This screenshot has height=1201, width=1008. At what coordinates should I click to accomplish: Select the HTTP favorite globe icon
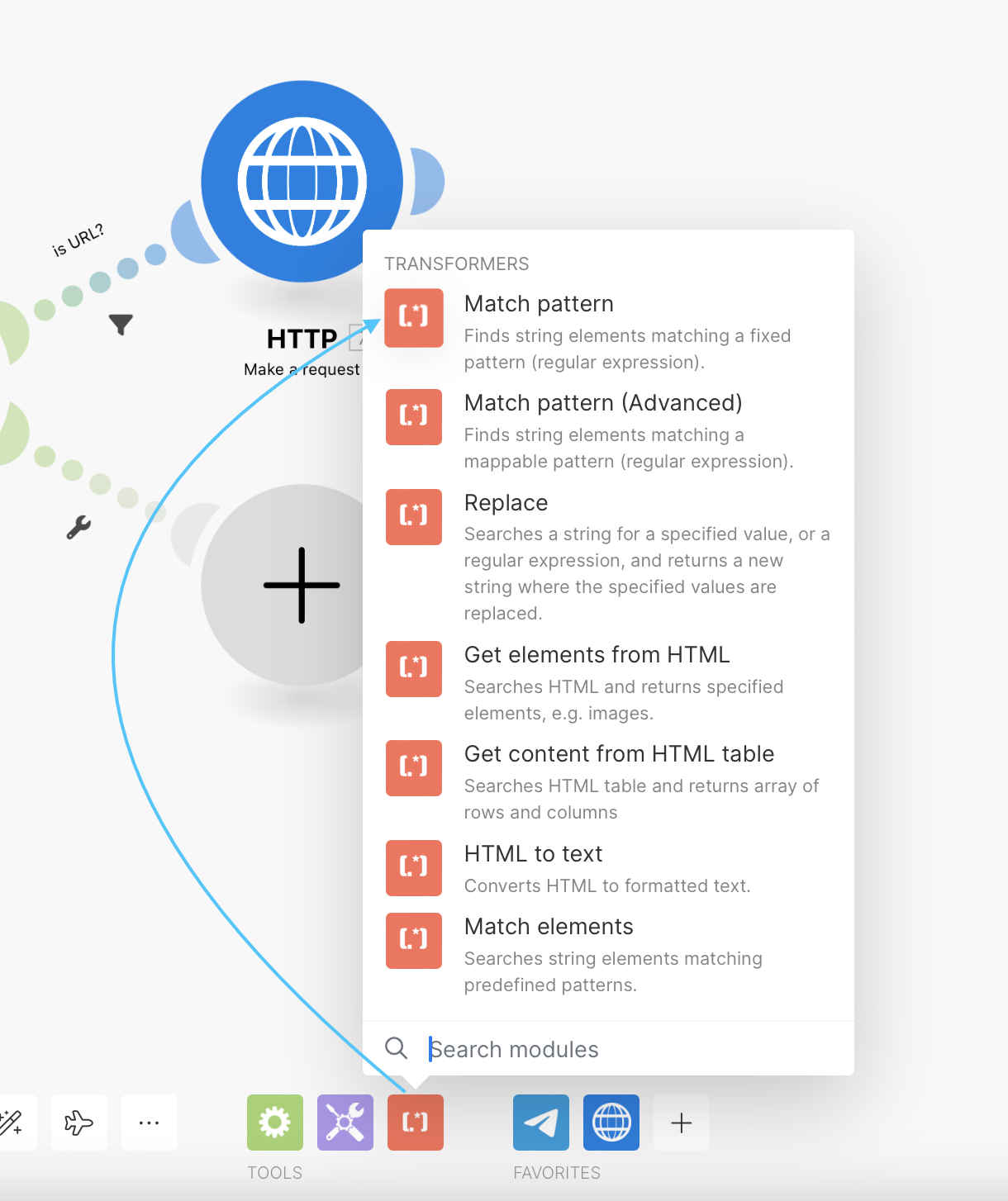611,1123
